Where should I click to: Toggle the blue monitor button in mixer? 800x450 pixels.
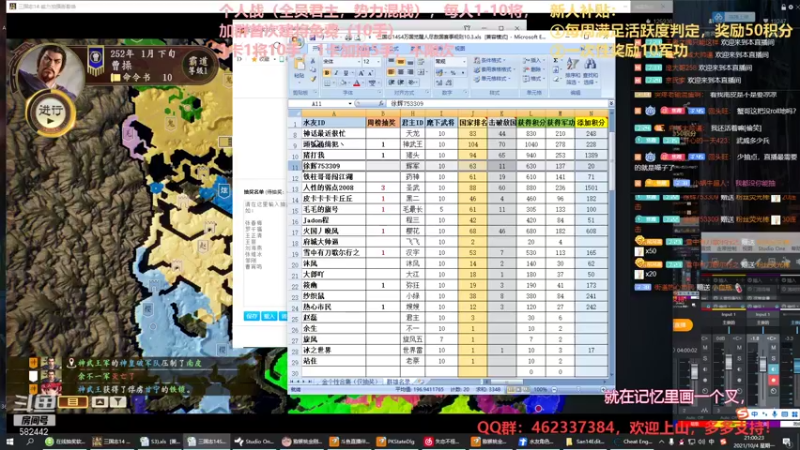773,369
